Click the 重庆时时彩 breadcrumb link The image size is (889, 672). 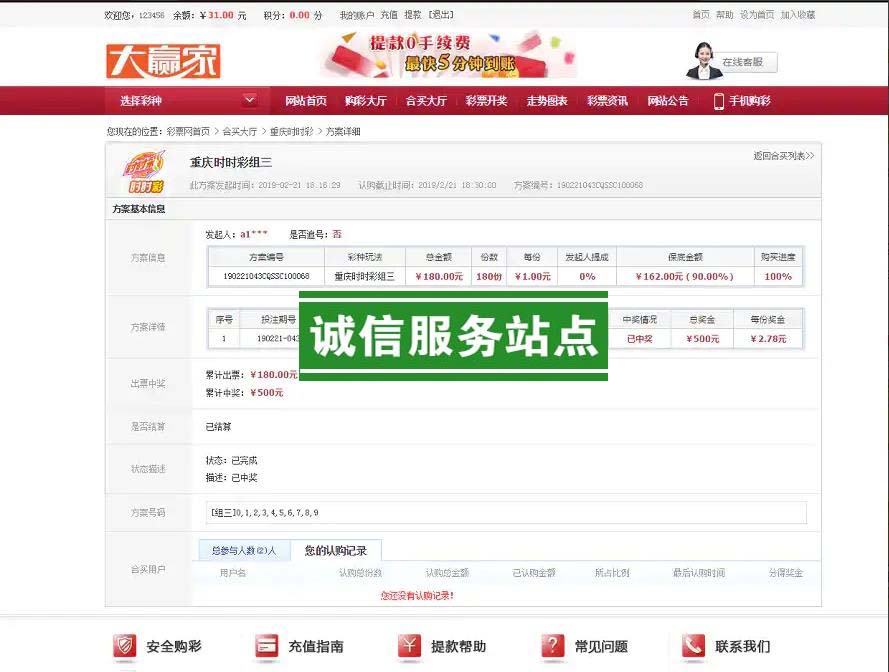(291, 131)
